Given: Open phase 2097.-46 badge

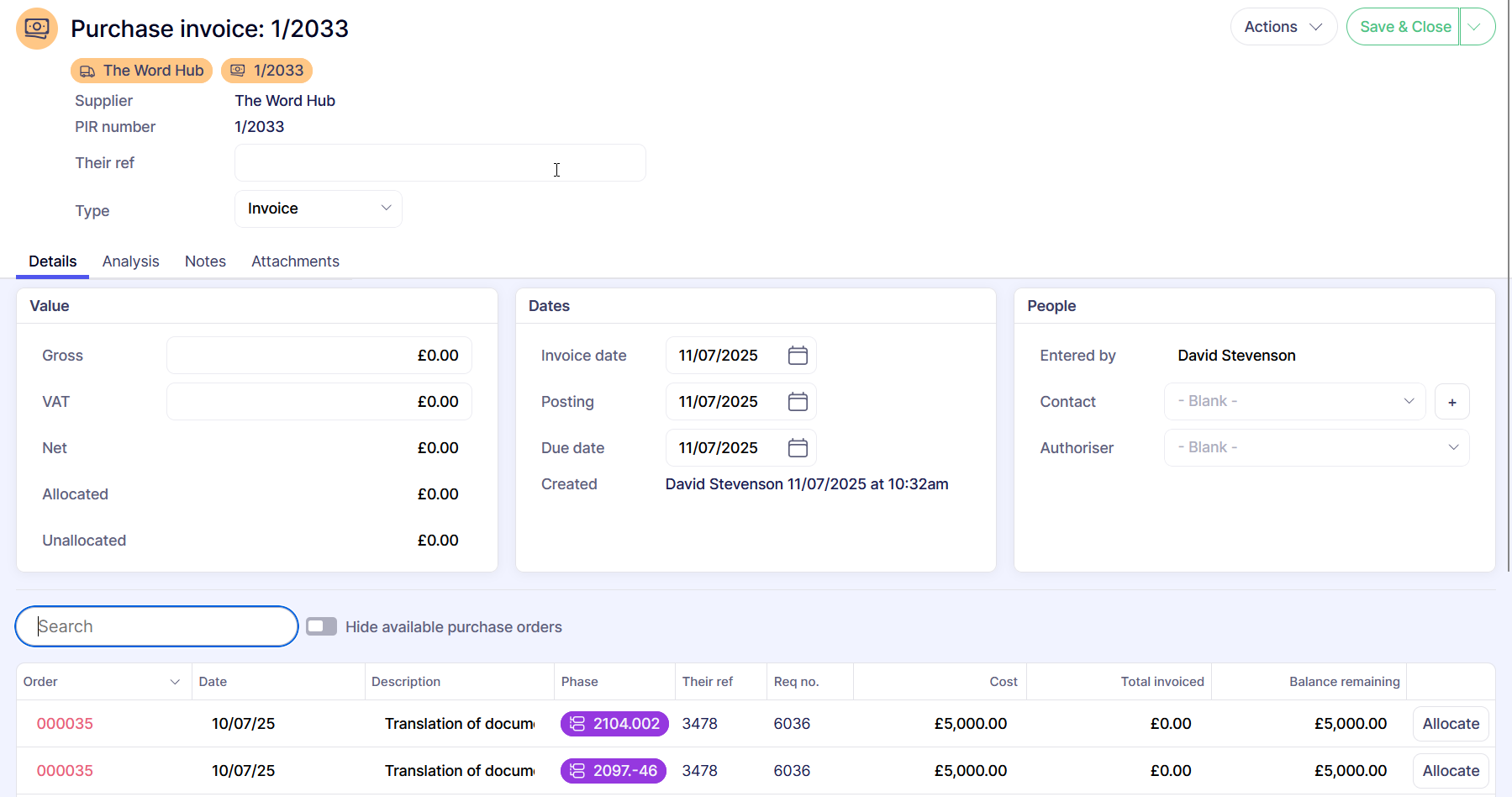Looking at the screenshot, I should click(613, 771).
